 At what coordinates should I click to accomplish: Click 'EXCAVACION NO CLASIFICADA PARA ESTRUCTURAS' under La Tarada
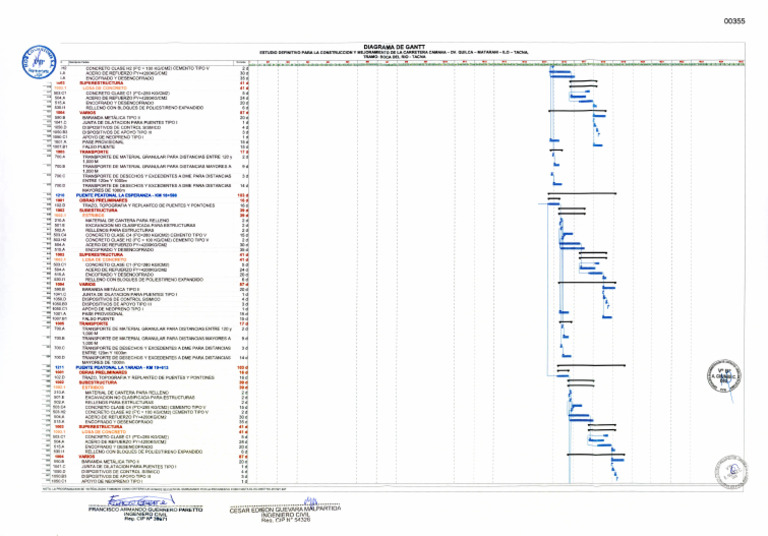pos(140,397)
